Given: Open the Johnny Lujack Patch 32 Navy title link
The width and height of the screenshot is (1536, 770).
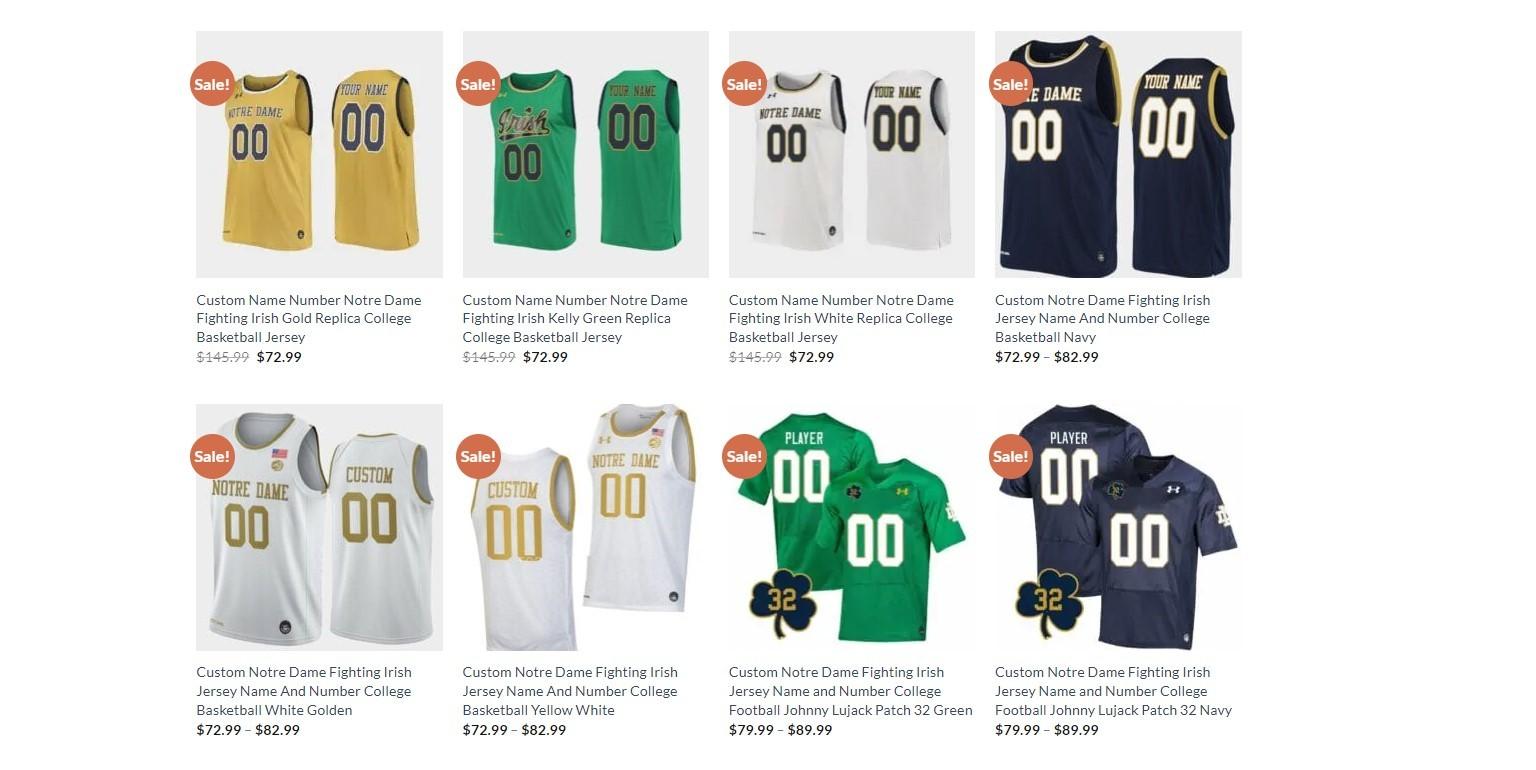Looking at the screenshot, I should (1114, 691).
